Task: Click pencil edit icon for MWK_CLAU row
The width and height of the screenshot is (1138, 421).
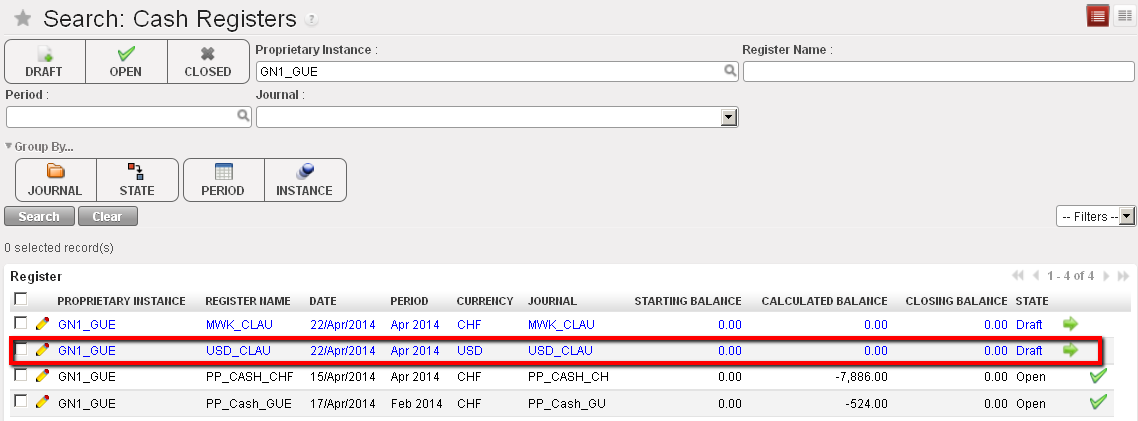Action: pos(42,324)
